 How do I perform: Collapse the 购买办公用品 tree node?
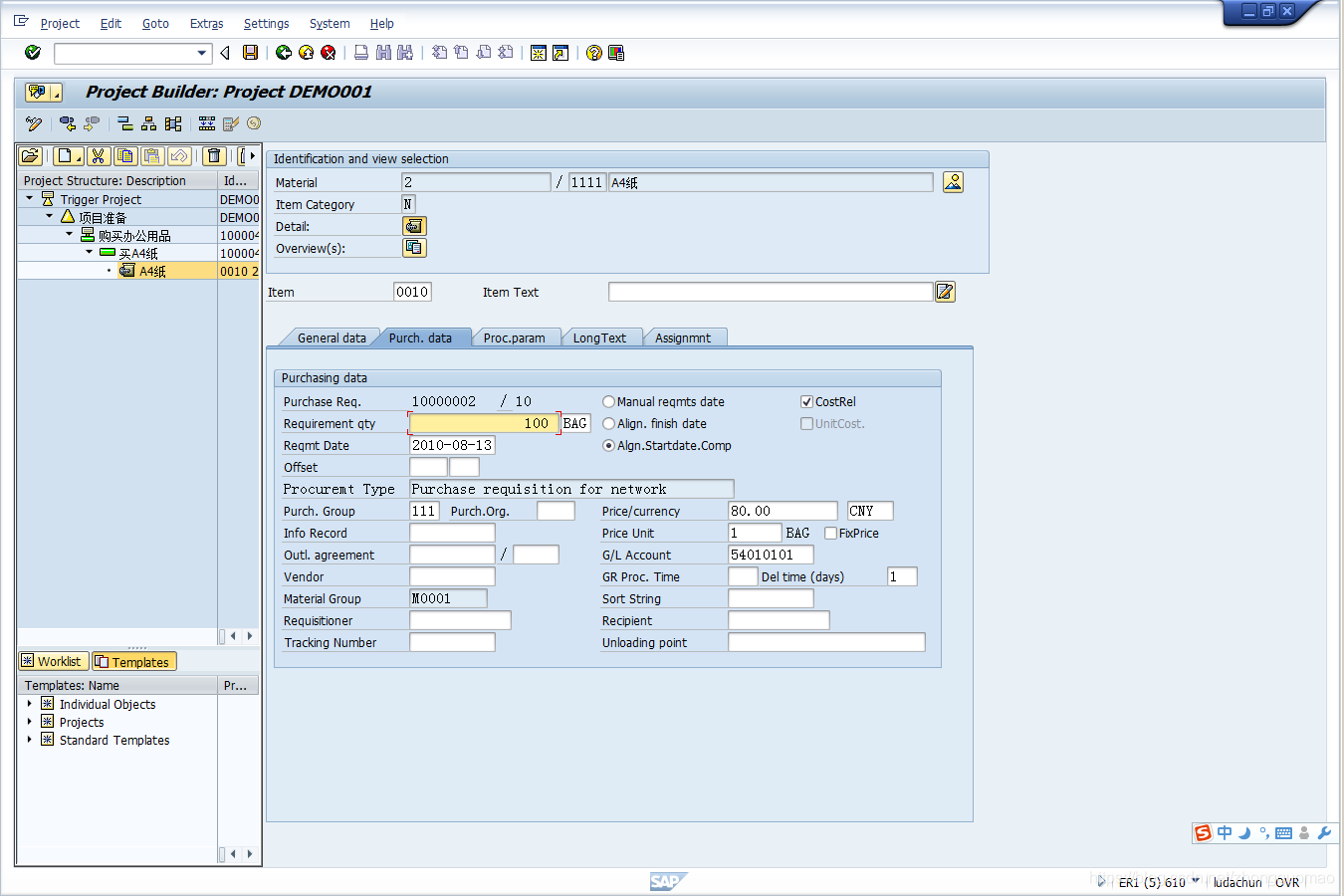pyautogui.click(x=70, y=235)
